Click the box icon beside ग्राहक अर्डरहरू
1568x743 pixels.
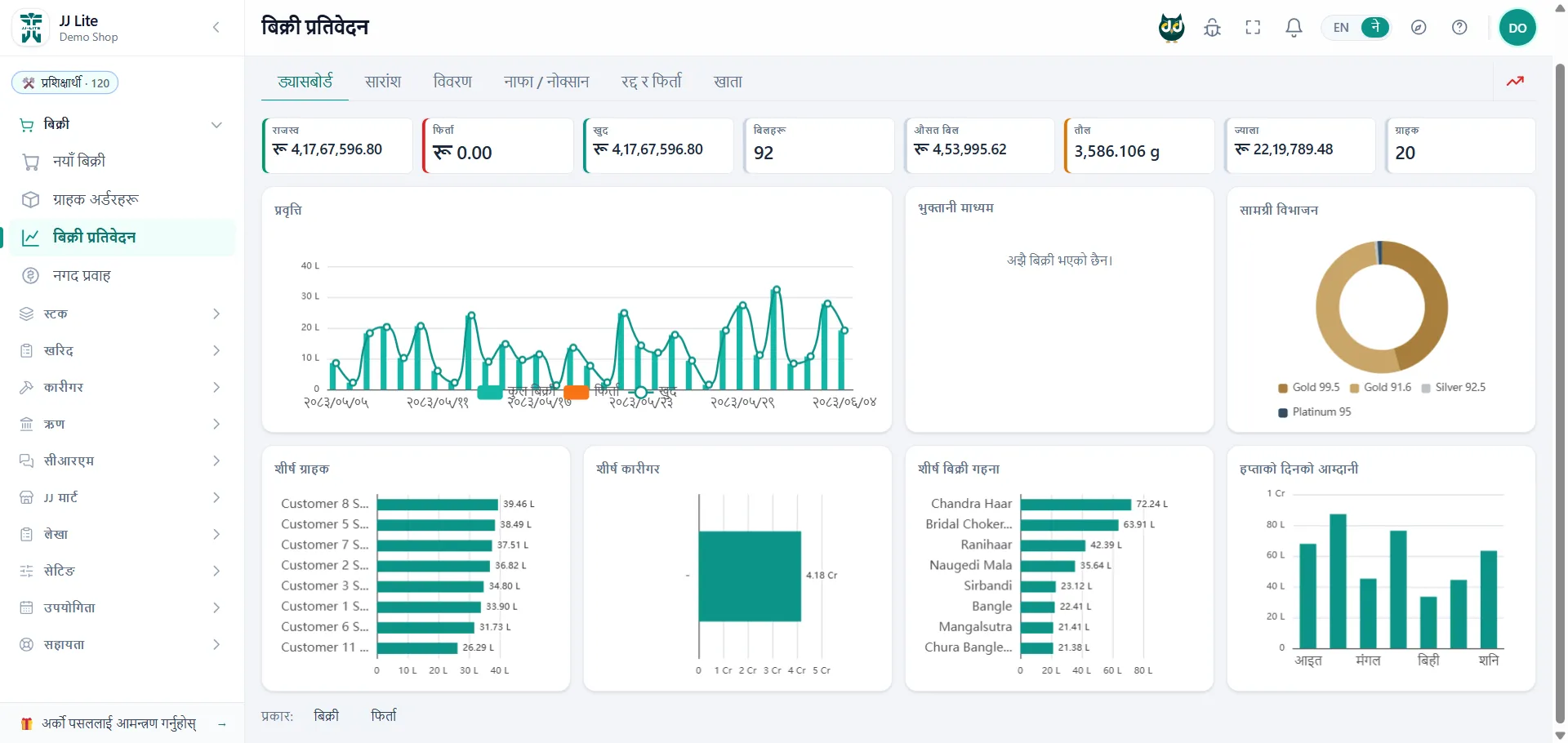(x=31, y=199)
